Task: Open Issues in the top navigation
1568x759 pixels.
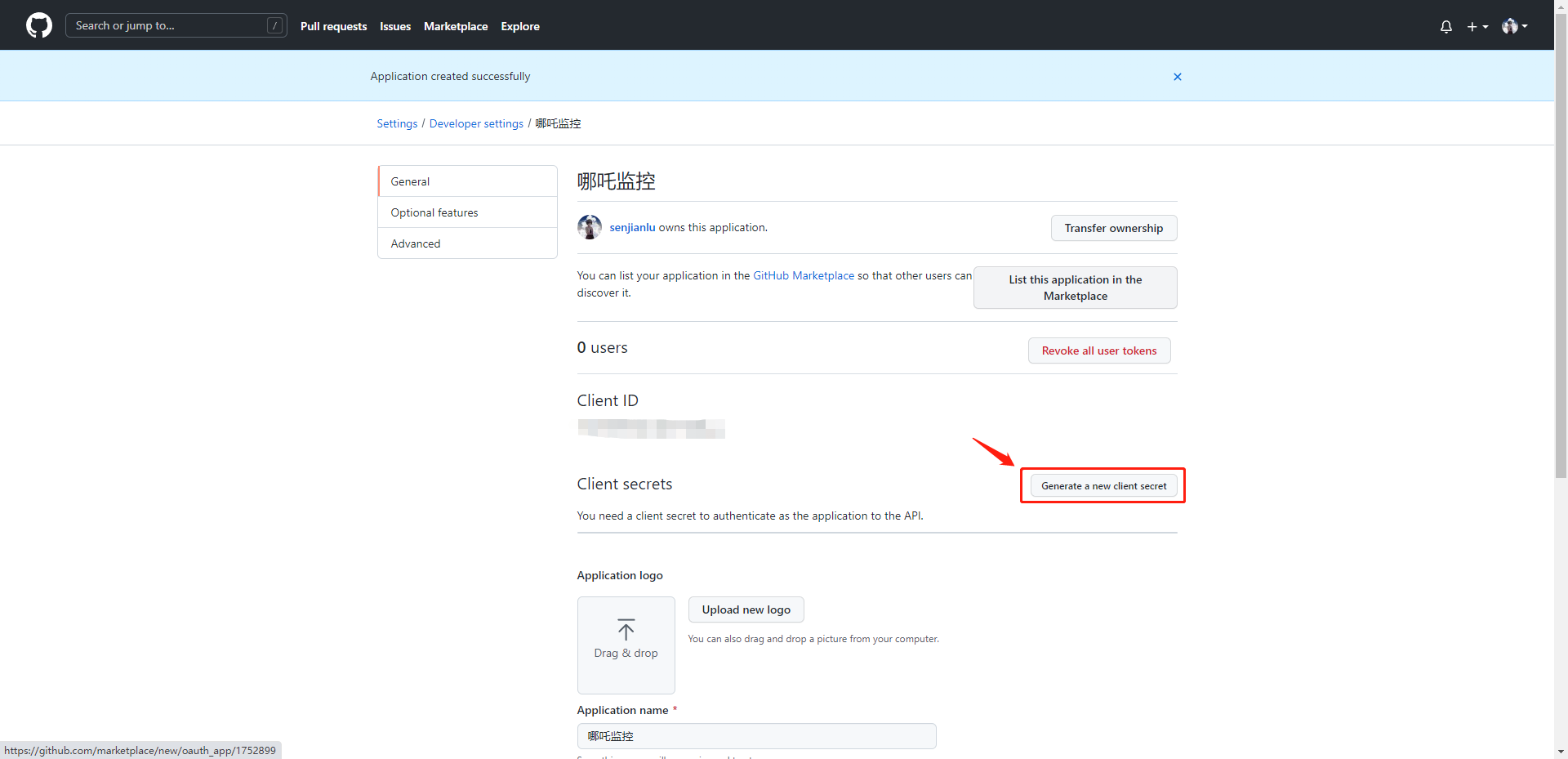Action: coord(395,26)
